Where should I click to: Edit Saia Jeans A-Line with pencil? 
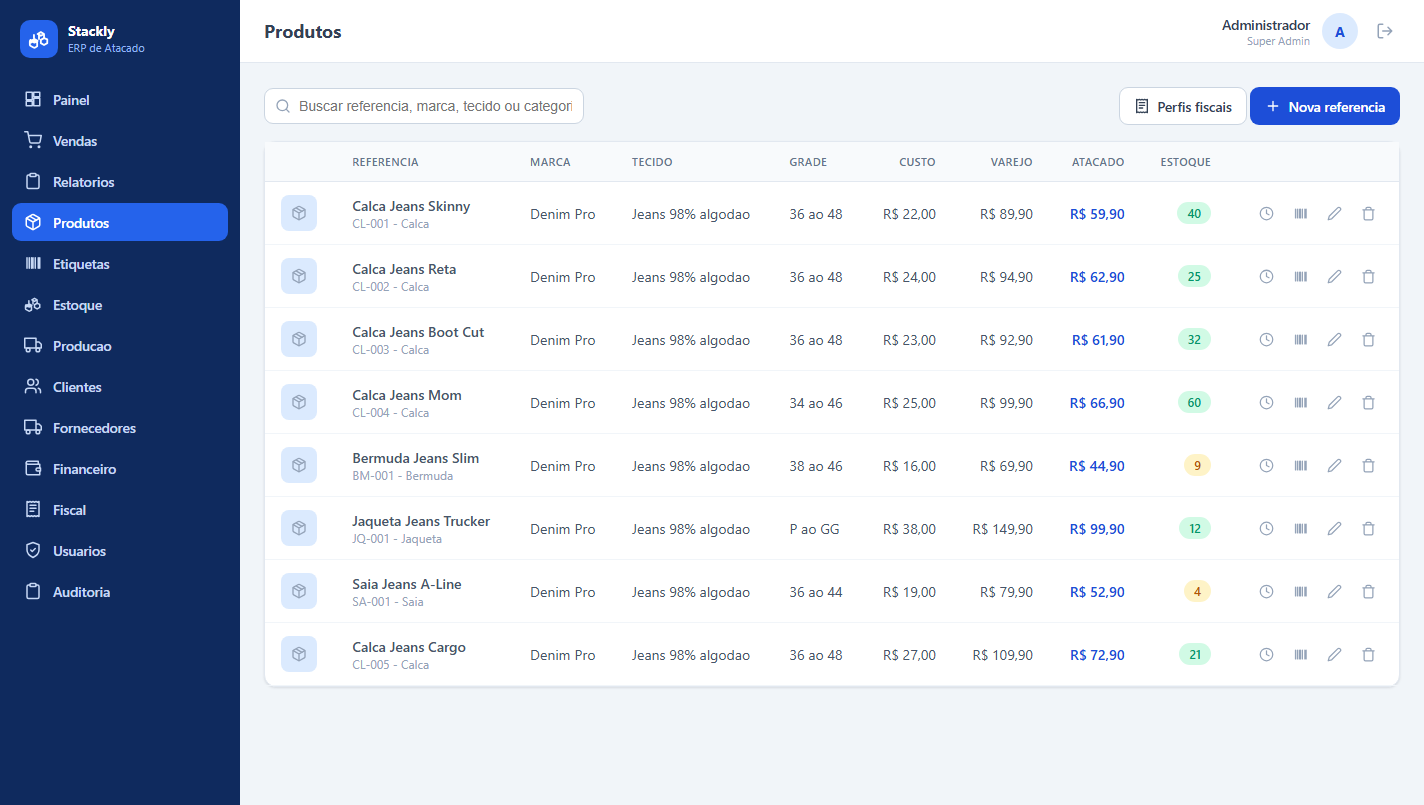[x=1334, y=591]
